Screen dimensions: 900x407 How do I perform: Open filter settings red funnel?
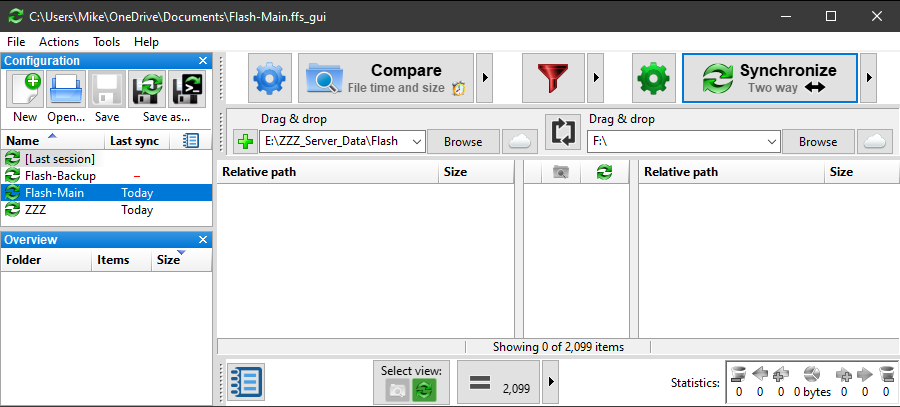click(553, 78)
